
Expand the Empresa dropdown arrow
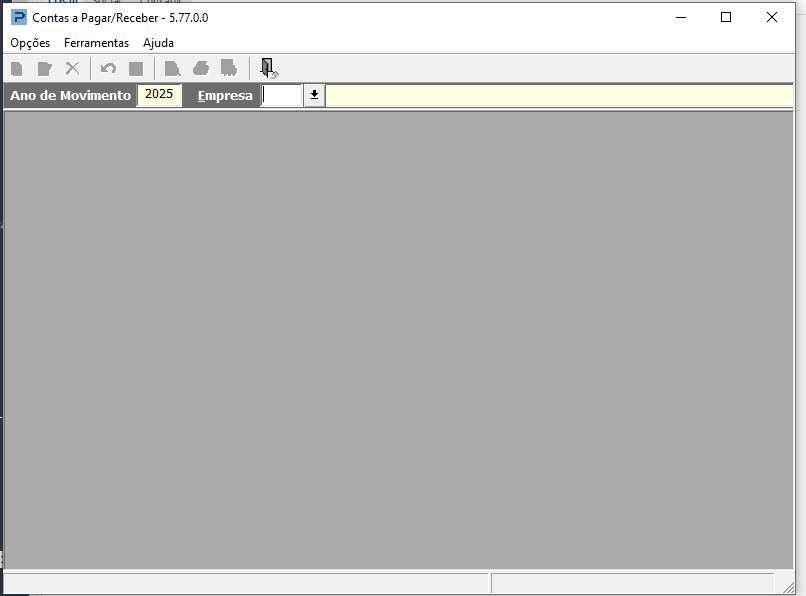tap(315, 96)
